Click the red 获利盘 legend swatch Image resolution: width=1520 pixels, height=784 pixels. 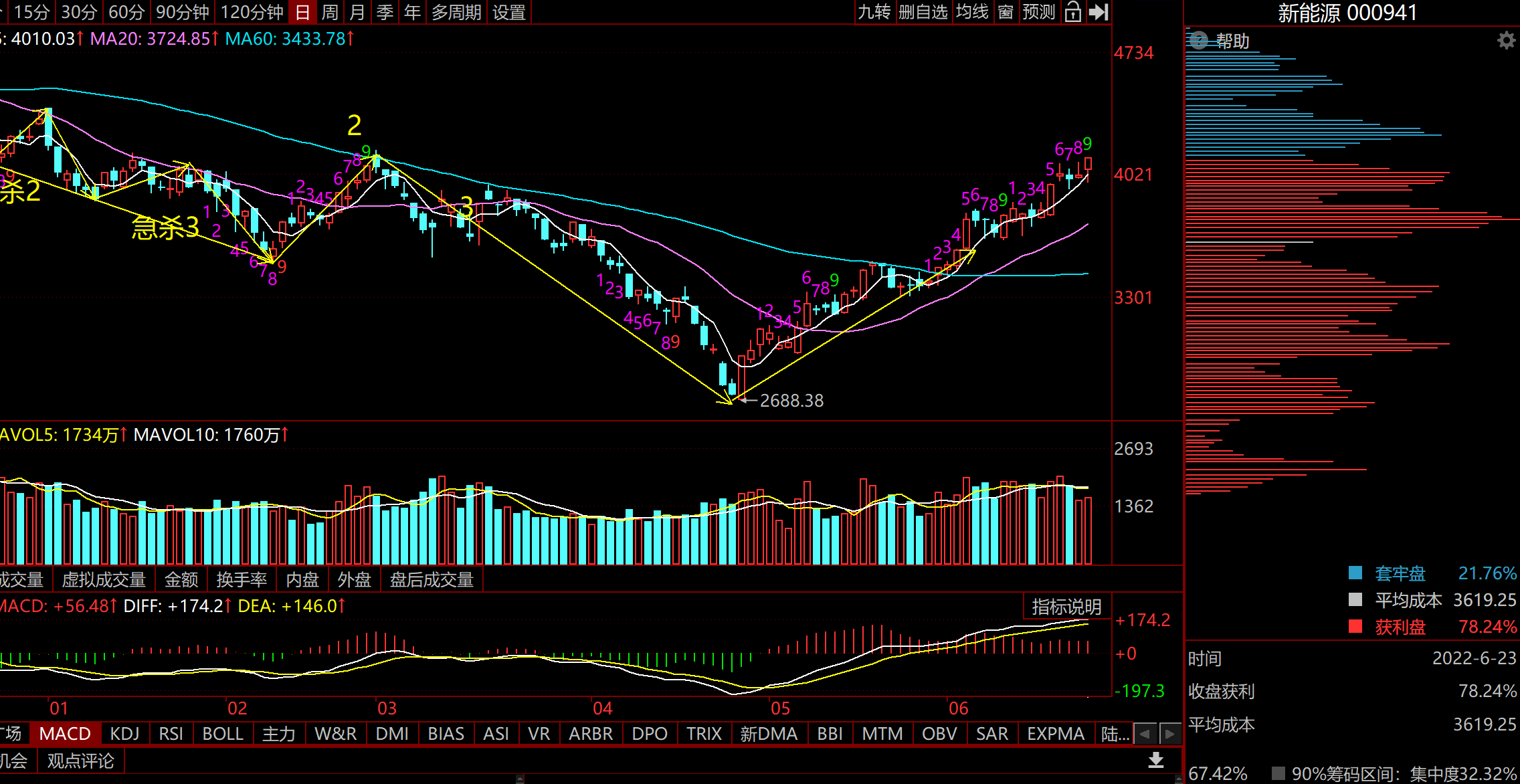point(1355,627)
